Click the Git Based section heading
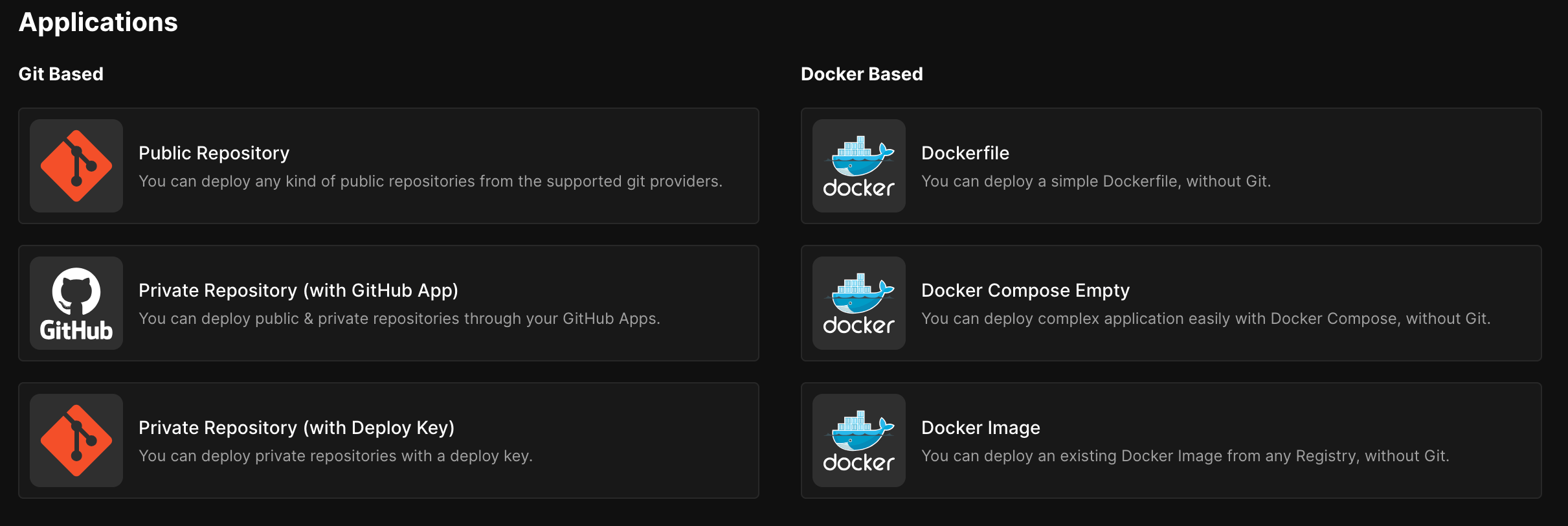1568x526 pixels. click(61, 74)
